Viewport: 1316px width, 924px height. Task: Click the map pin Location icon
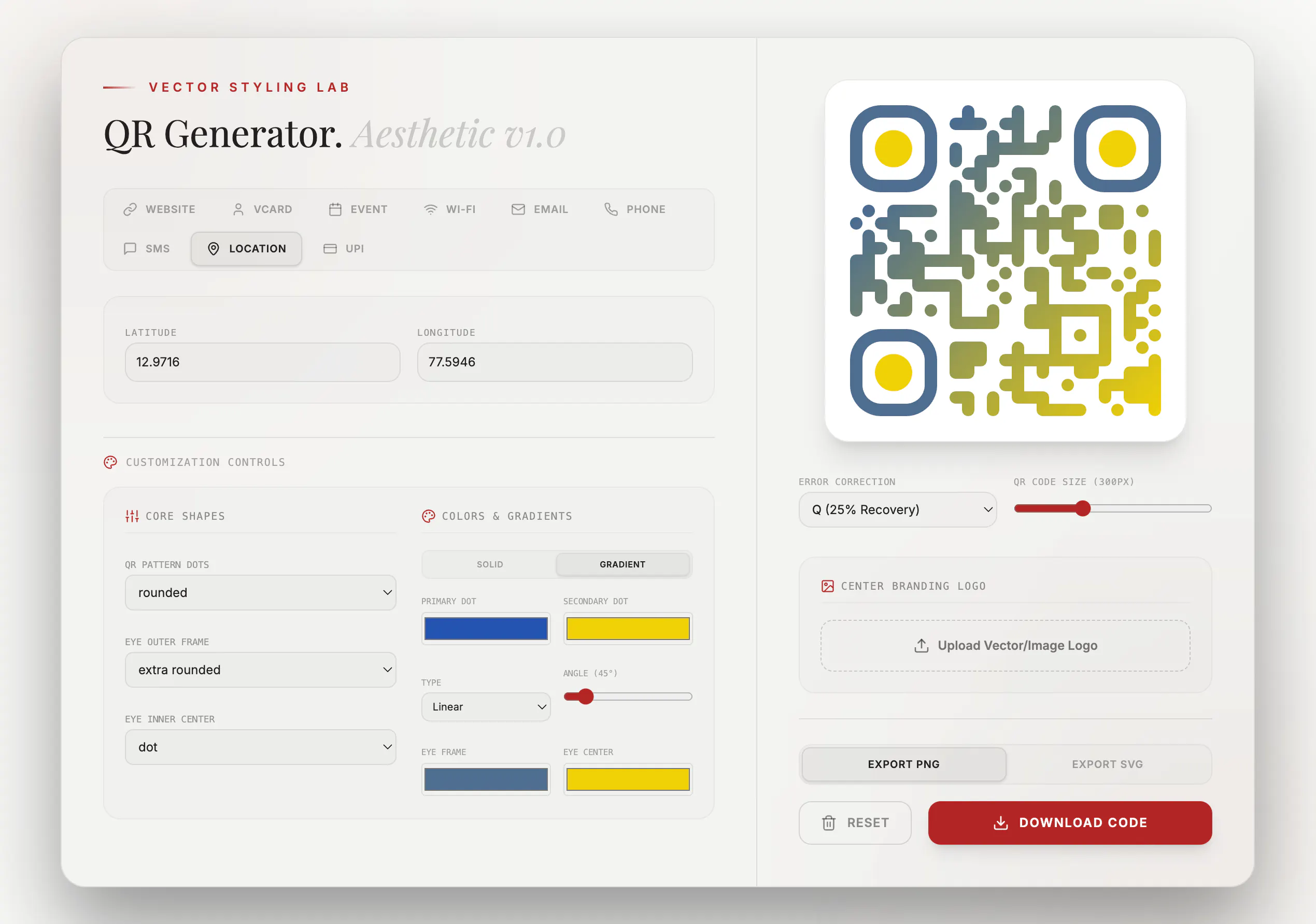click(213, 248)
